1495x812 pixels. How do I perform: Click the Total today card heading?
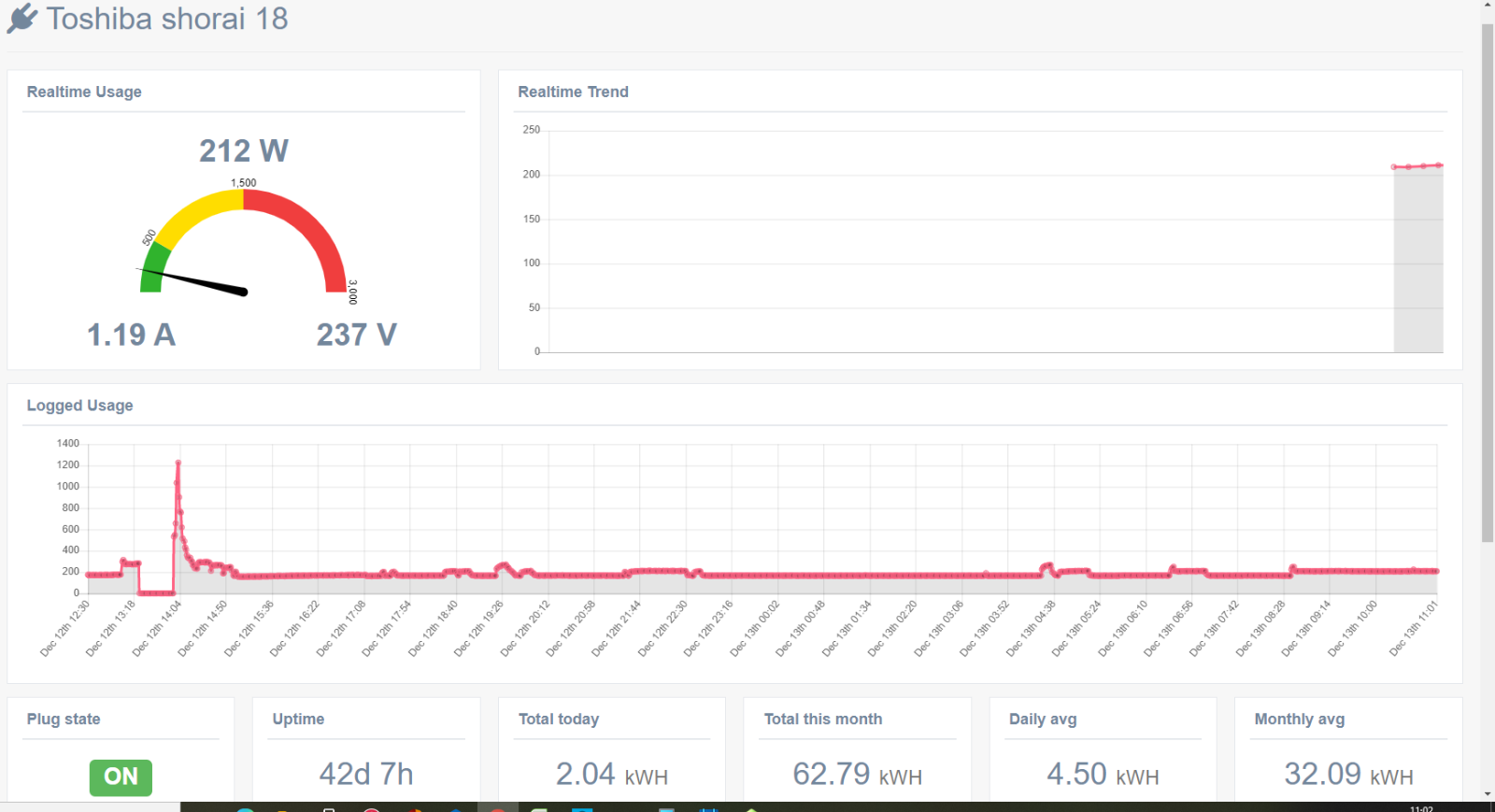pyautogui.click(x=559, y=719)
